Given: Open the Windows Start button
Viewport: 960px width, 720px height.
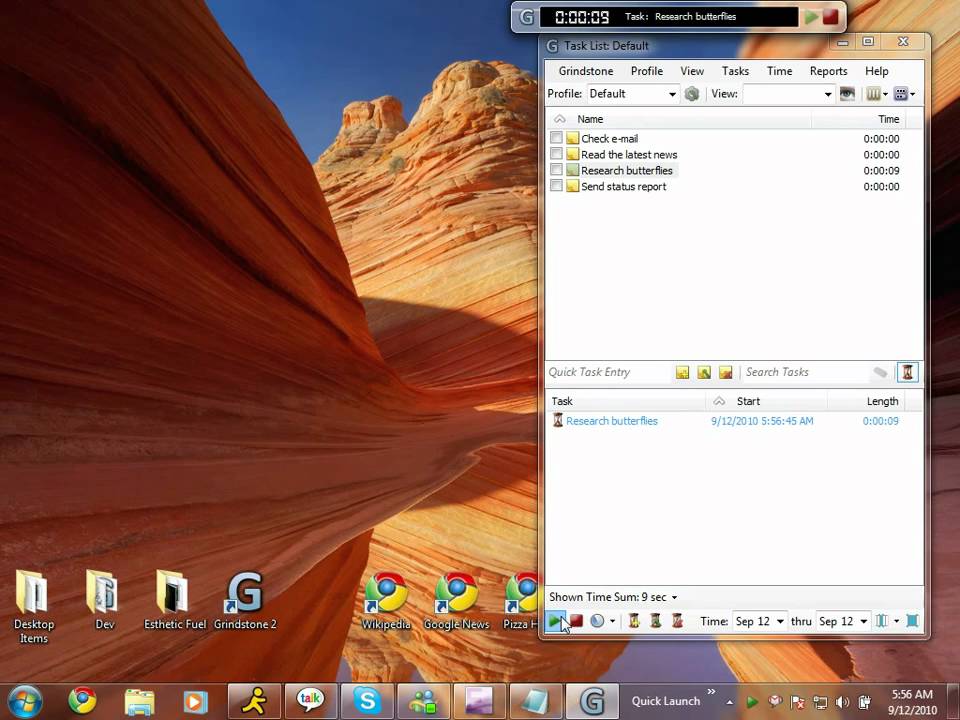Looking at the screenshot, I should coord(24,701).
